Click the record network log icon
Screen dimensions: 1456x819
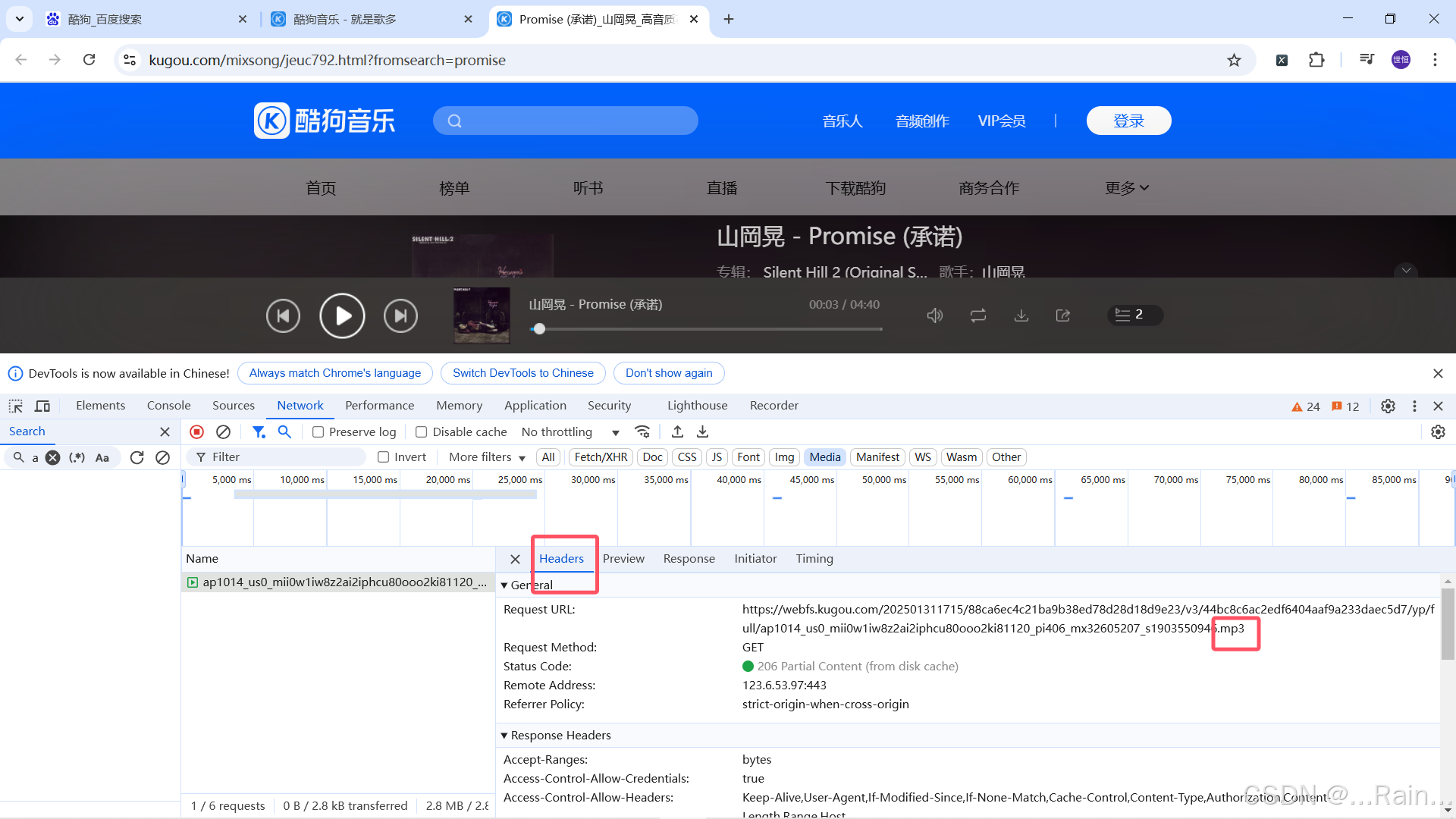pos(196,431)
